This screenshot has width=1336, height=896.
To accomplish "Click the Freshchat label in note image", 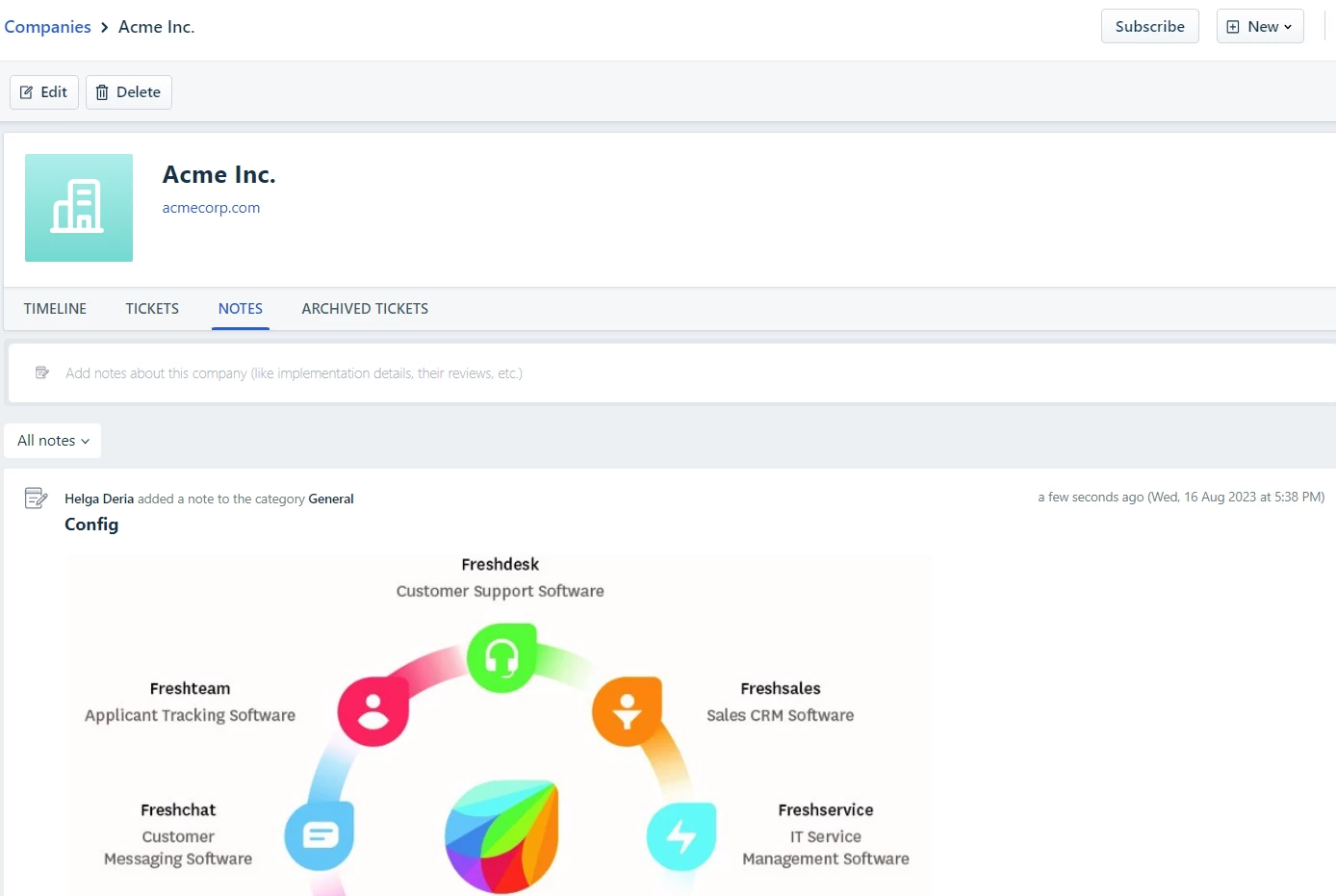I will (x=178, y=810).
